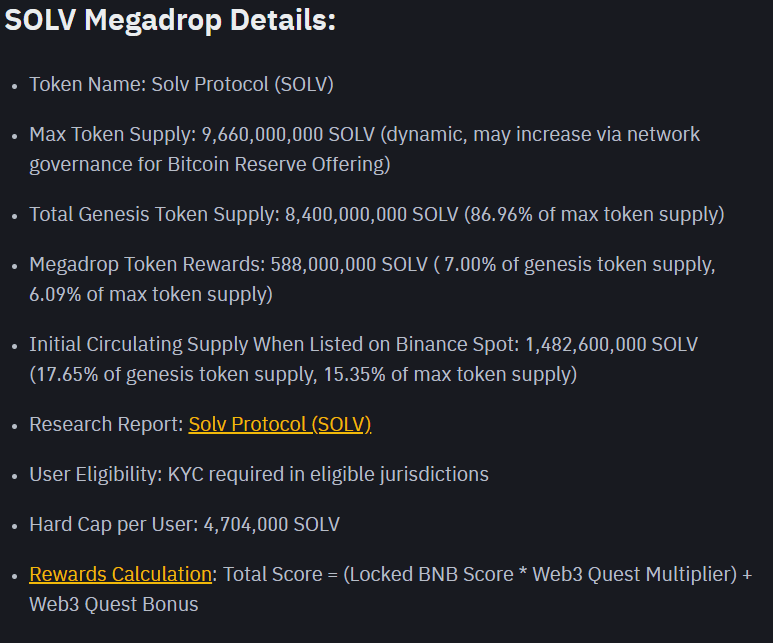Click the 4,704,000 SOLV value
This screenshot has height=643, width=773.
point(271,524)
